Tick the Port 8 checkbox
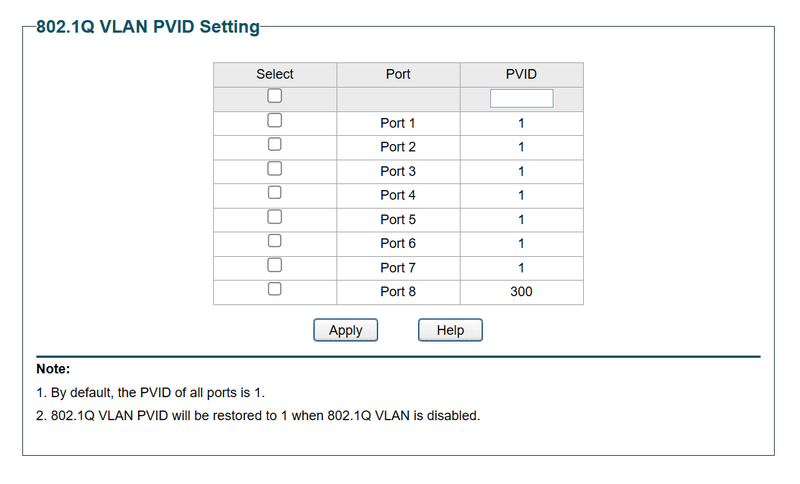 tap(274, 289)
